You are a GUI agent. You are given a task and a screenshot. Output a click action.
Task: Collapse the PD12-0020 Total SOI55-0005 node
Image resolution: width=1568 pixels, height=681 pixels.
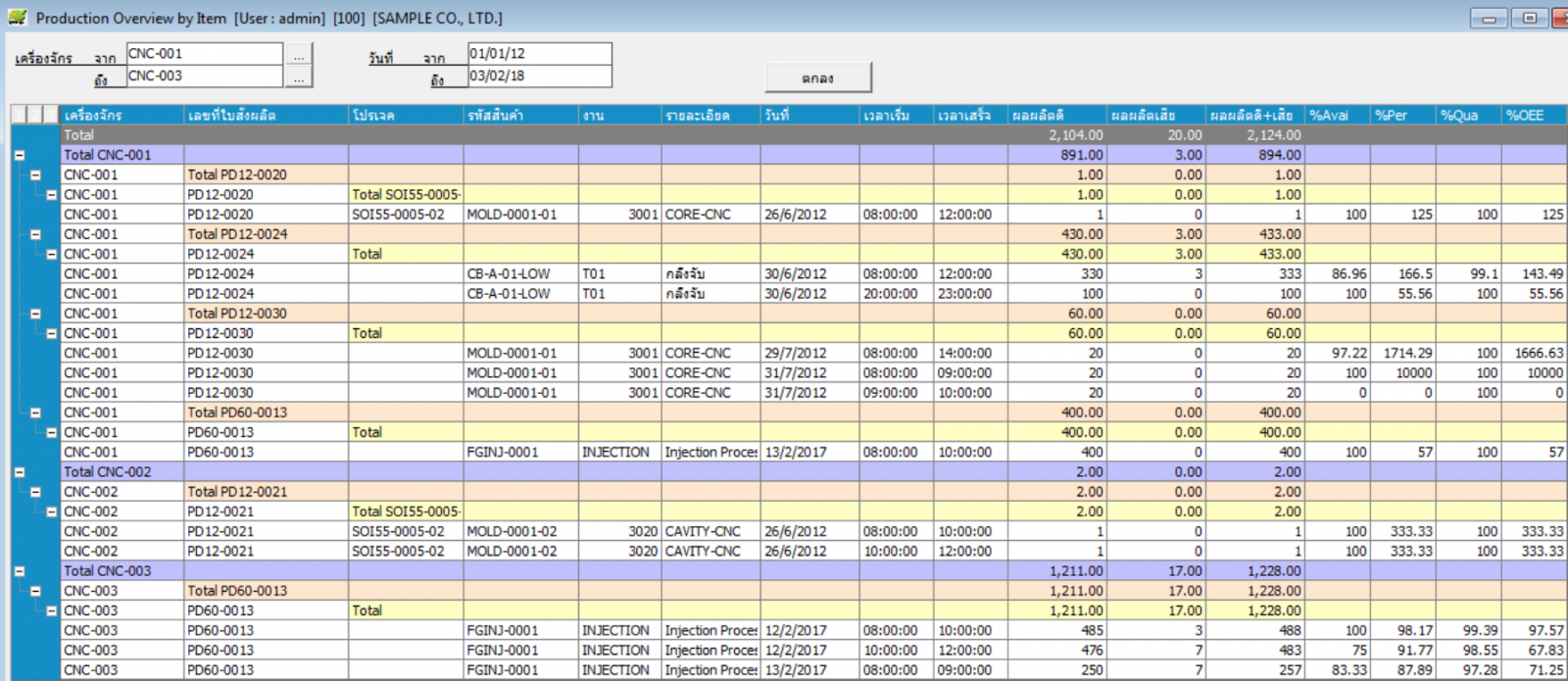point(52,195)
